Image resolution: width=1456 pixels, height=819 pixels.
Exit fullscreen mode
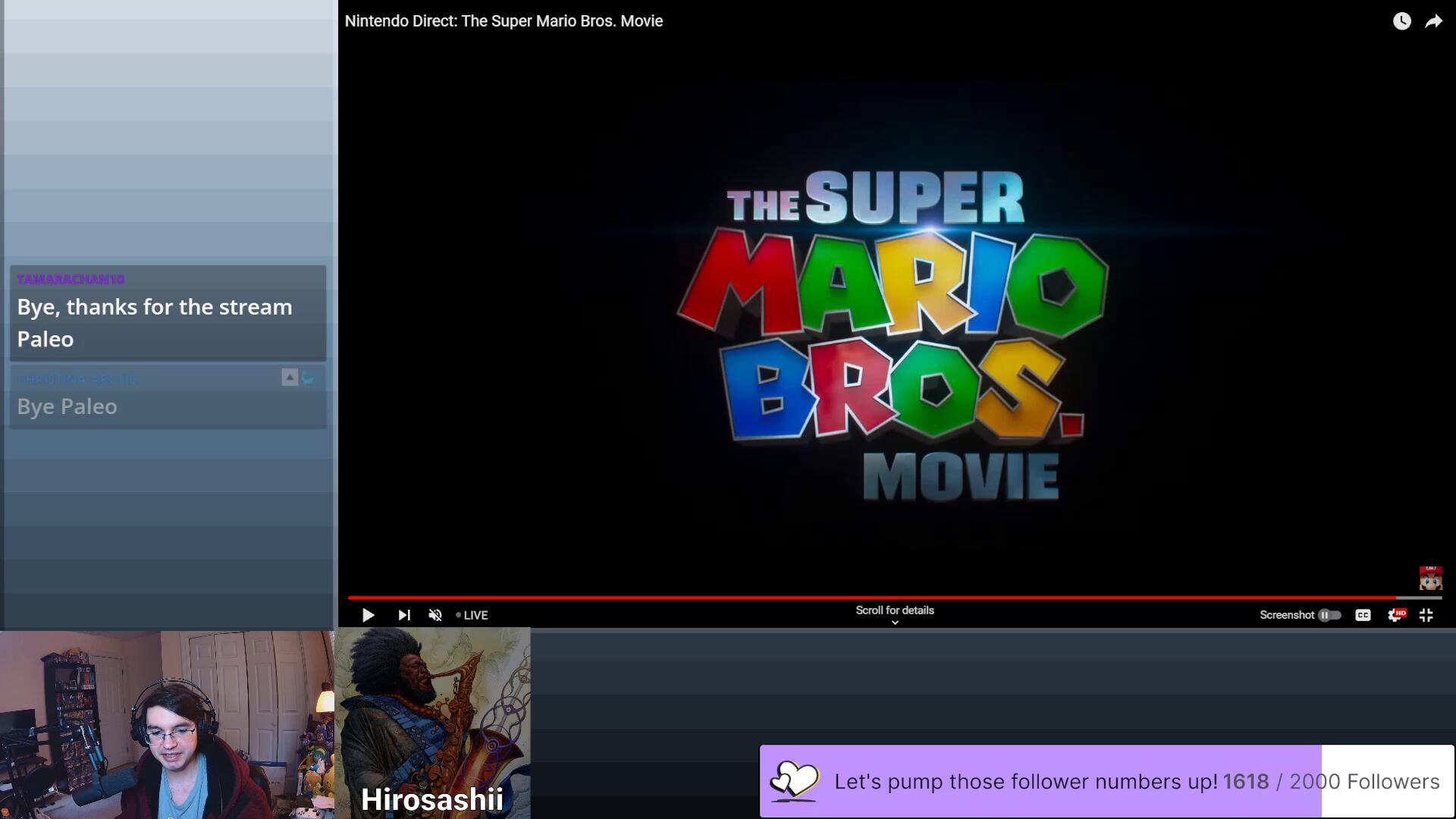tap(1426, 615)
